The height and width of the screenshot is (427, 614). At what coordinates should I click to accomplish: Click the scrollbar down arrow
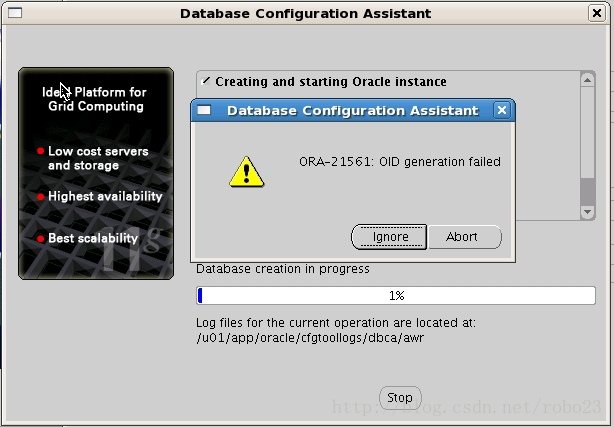(587, 211)
